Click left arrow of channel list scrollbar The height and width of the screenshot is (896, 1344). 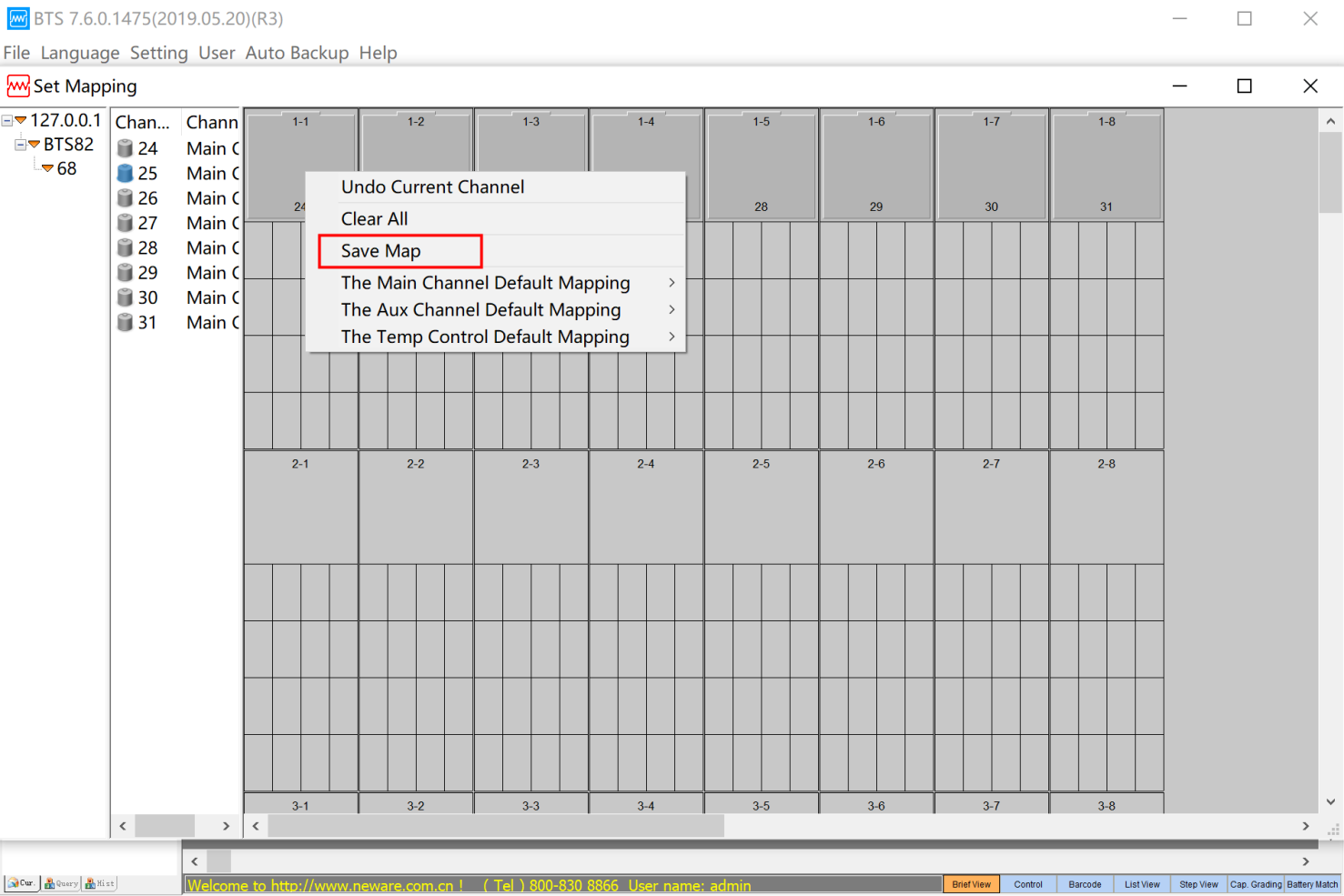(x=124, y=826)
